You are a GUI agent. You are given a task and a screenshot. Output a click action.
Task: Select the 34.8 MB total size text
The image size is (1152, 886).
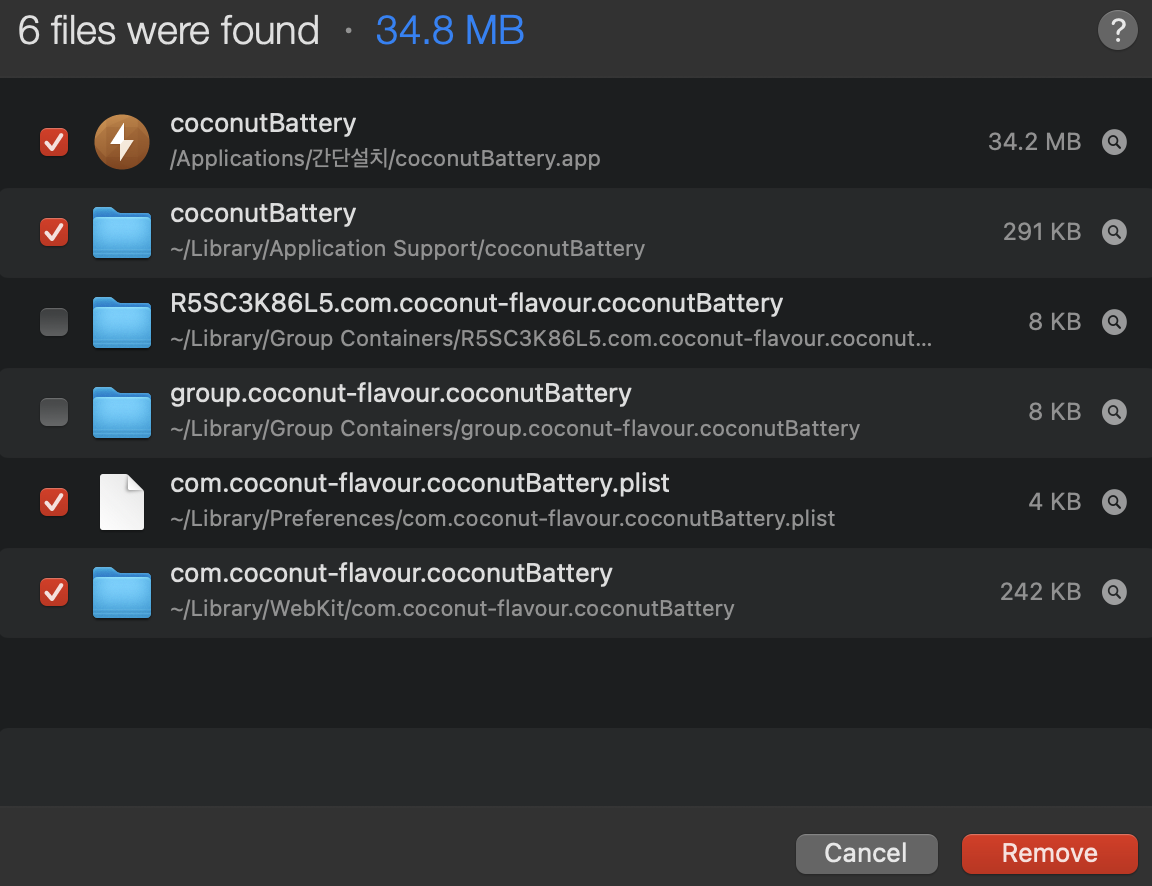[x=450, y=31]
